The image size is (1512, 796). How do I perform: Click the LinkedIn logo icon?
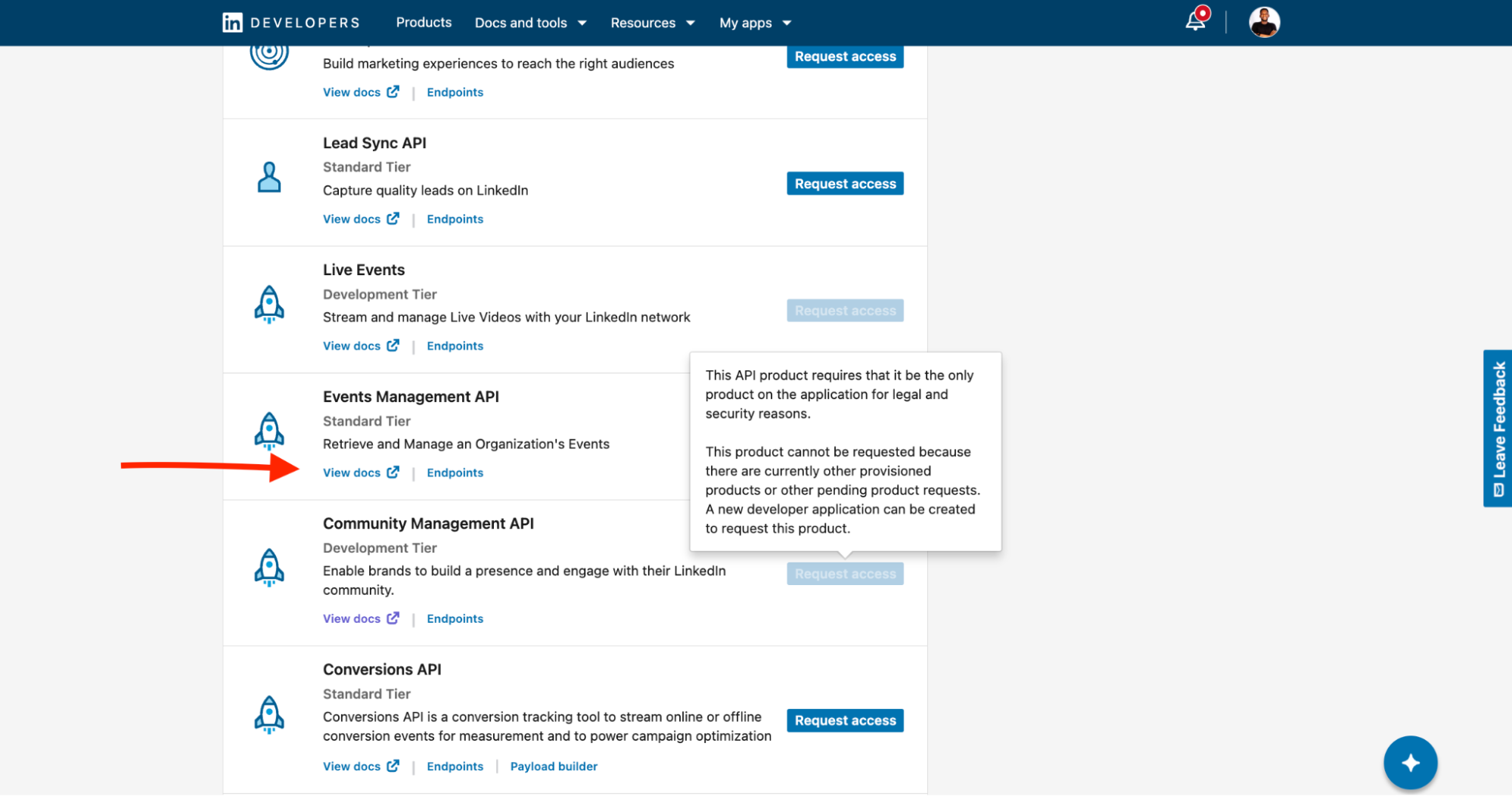point(232,23)
